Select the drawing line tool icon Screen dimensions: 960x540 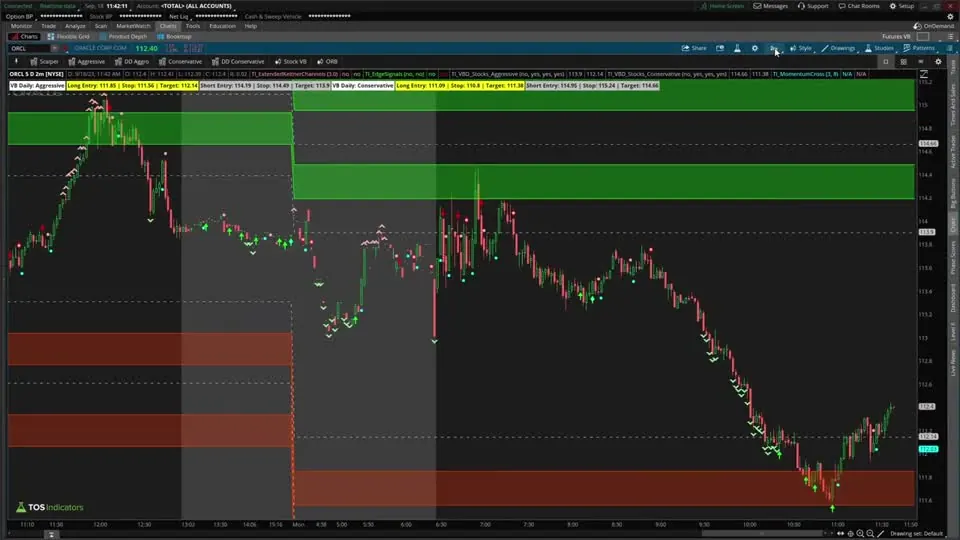coord(880,534)
